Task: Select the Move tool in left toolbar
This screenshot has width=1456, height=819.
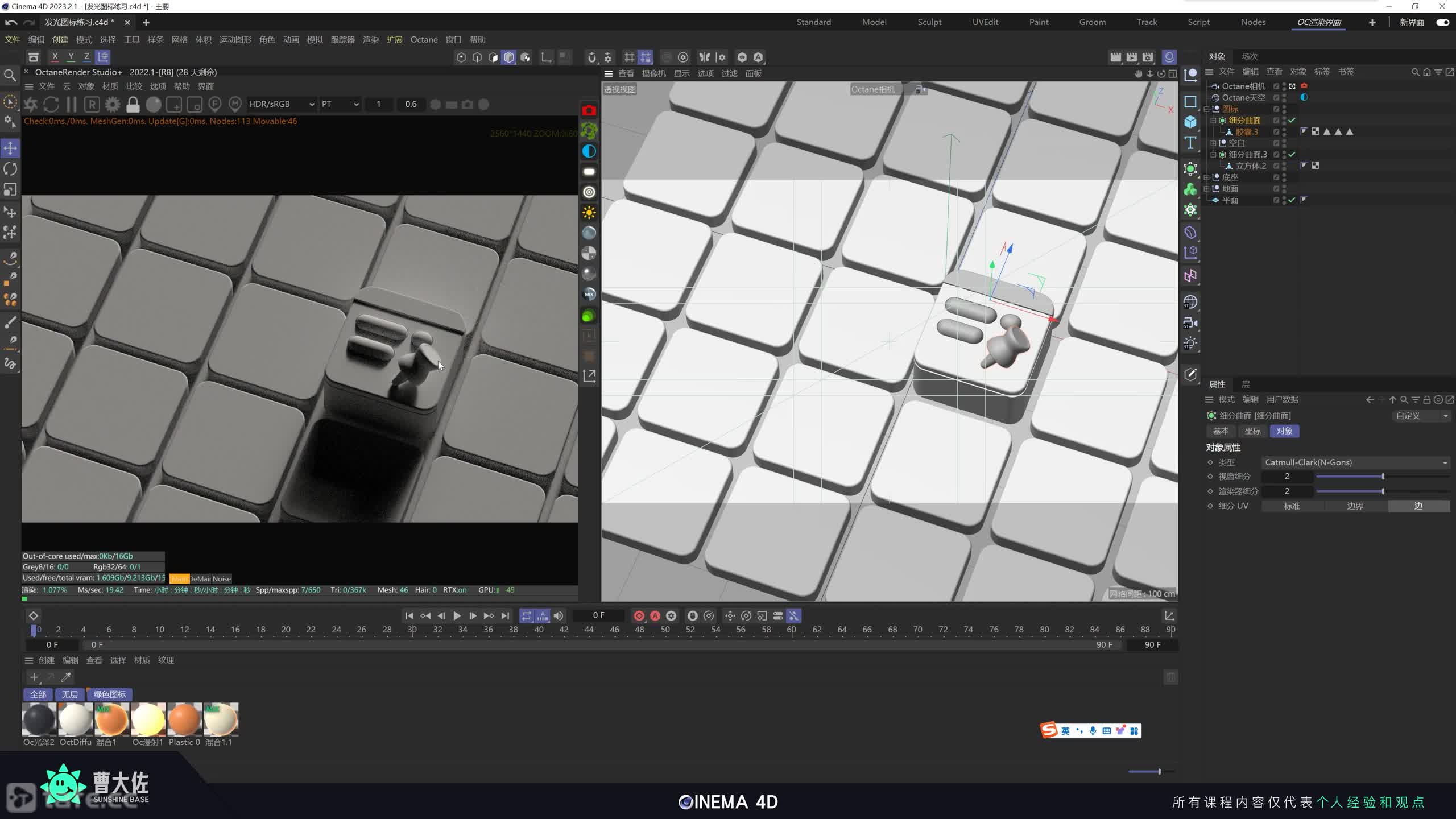Action: pos(10,148)
